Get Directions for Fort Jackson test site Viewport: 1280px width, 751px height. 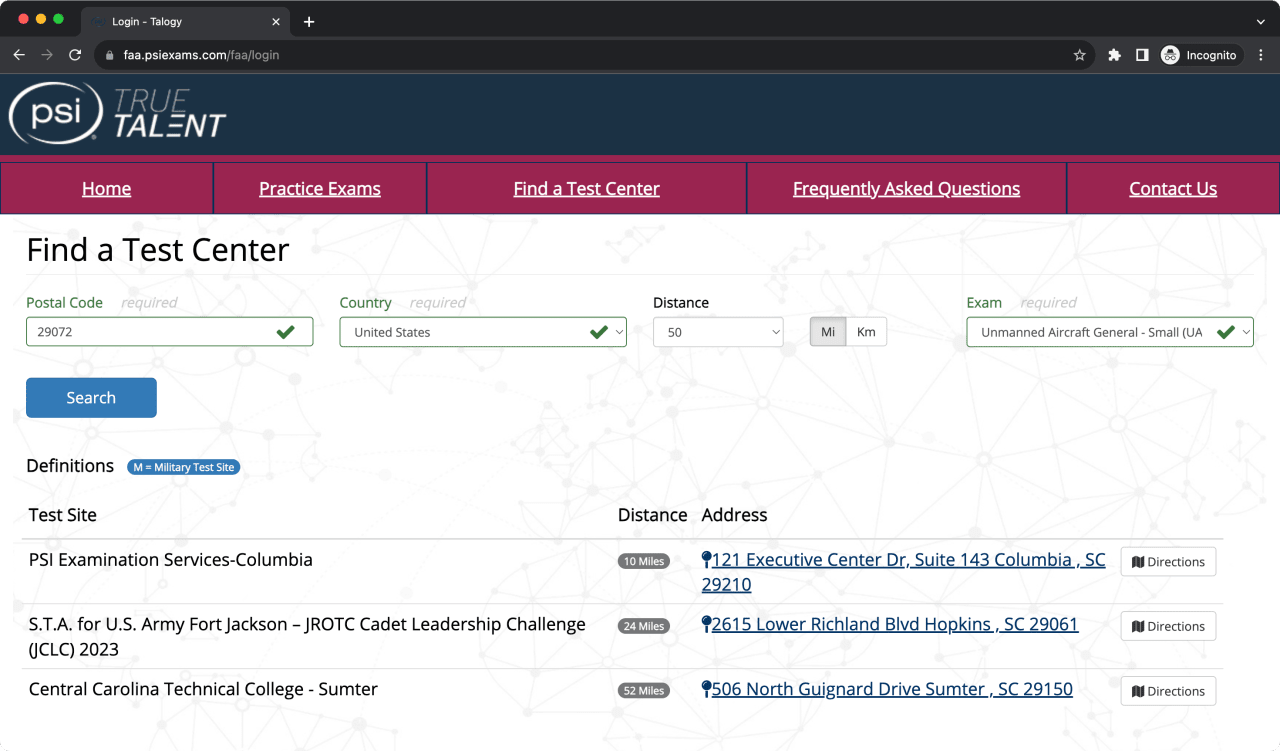[1168, 626]
